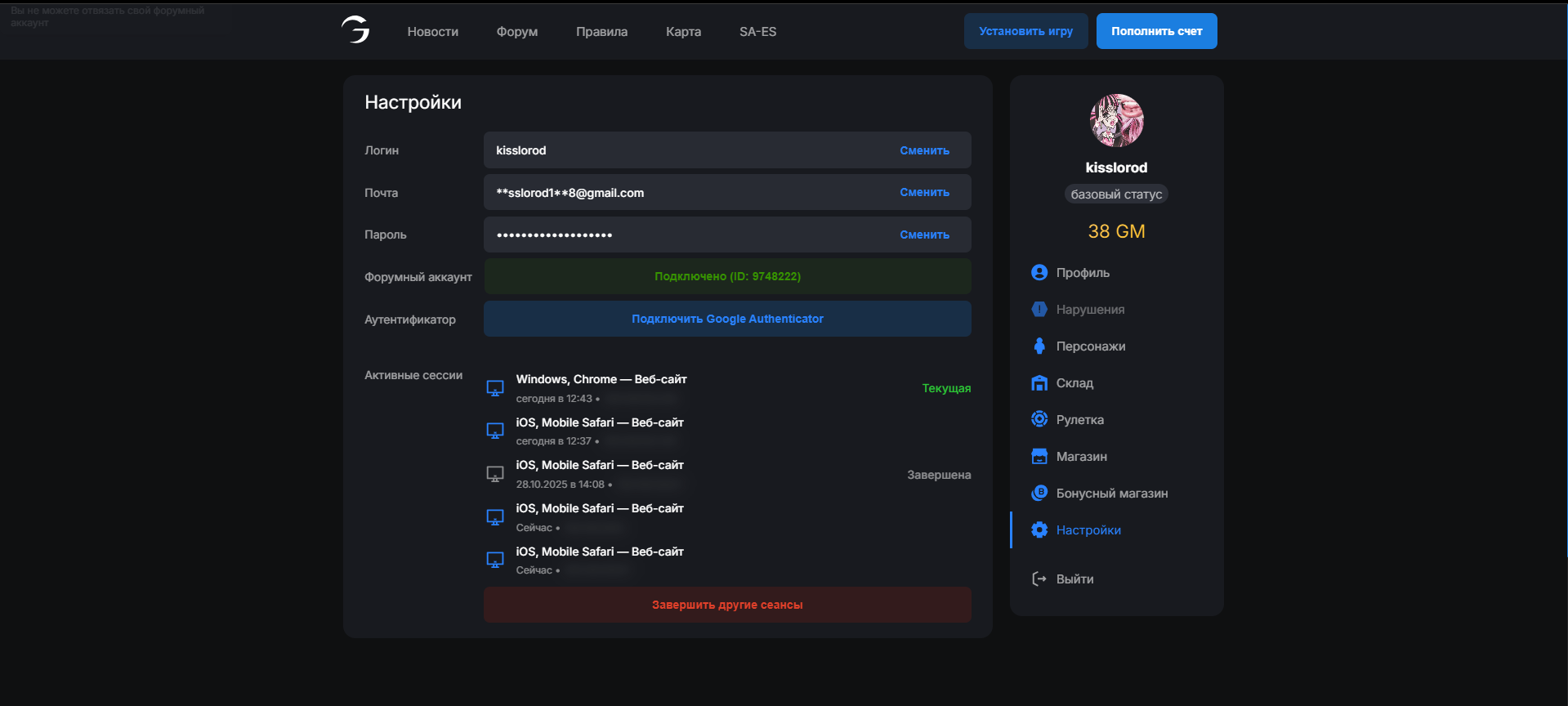
Task: Click the Бонусный магазин coin icon
Action: point(1039,494)
